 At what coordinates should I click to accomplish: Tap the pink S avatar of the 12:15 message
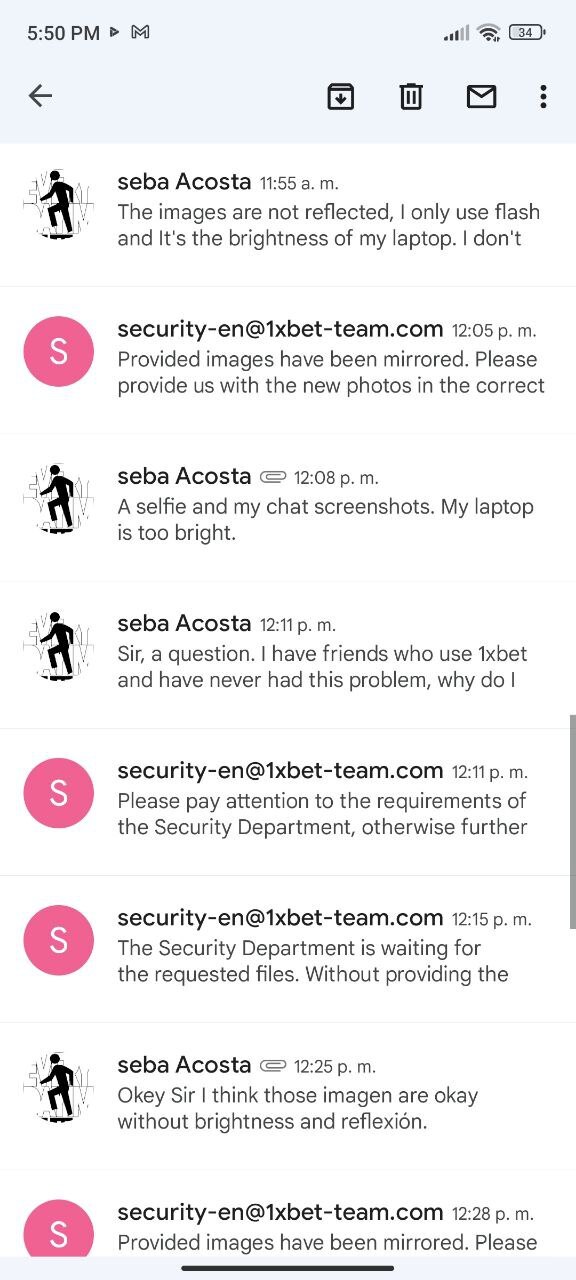click(x=58, y=940)
